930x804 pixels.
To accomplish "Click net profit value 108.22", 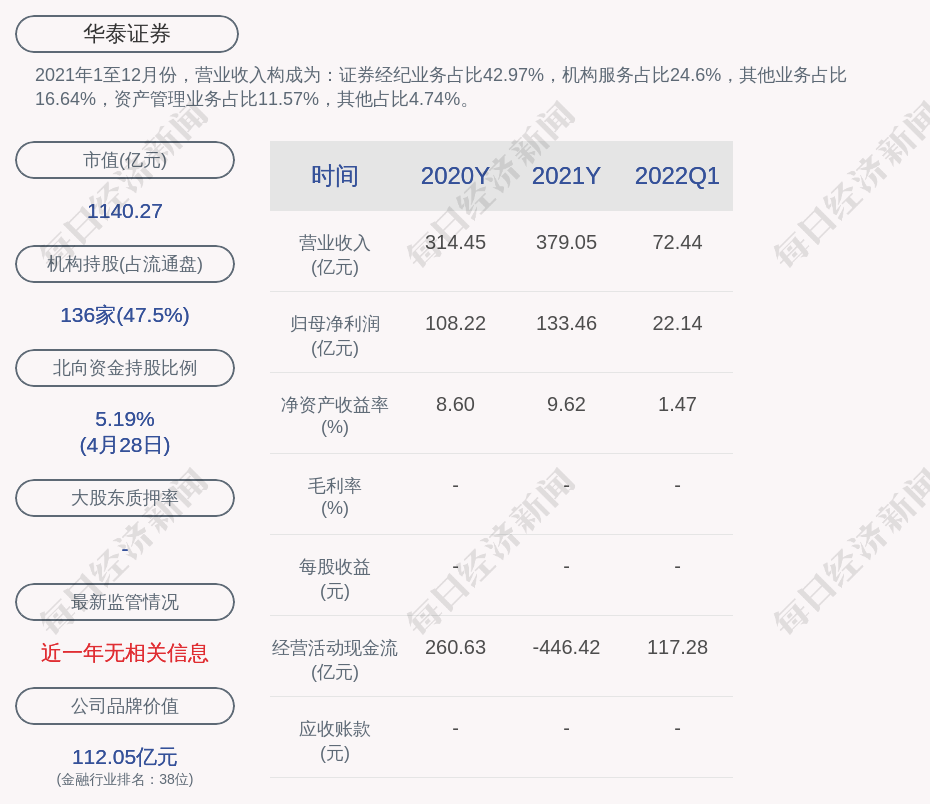I will (456, 323).
